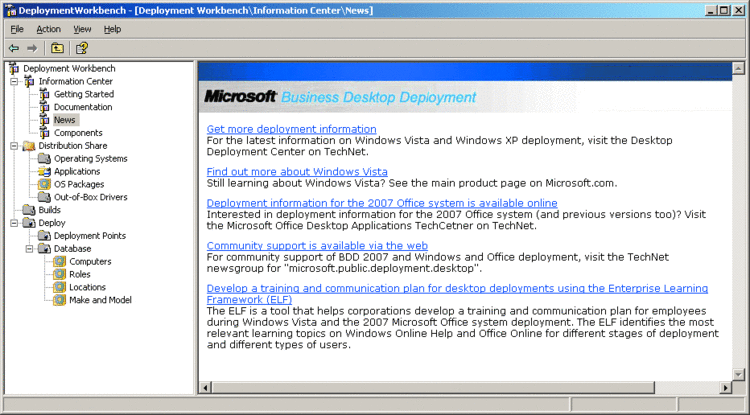This screenshot has width=750, height=415.
Task: Select the Make and Model tree label
Action: [x=100, y=300]
